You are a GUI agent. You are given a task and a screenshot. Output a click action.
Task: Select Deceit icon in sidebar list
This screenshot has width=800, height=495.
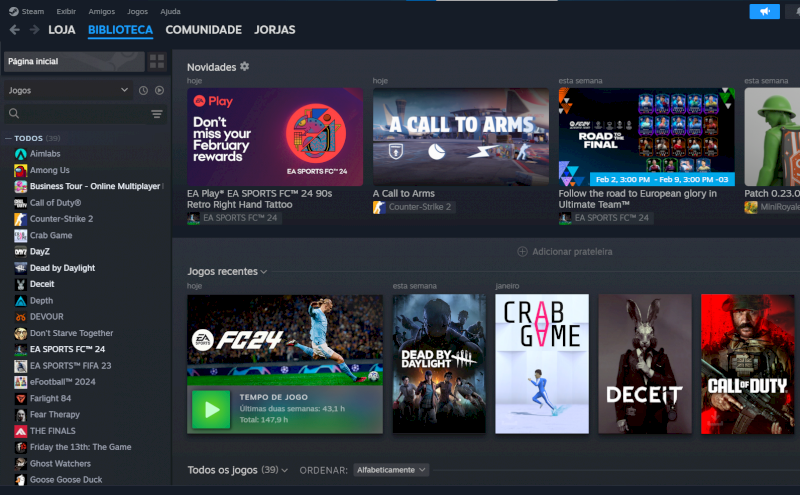click(20, 284)
